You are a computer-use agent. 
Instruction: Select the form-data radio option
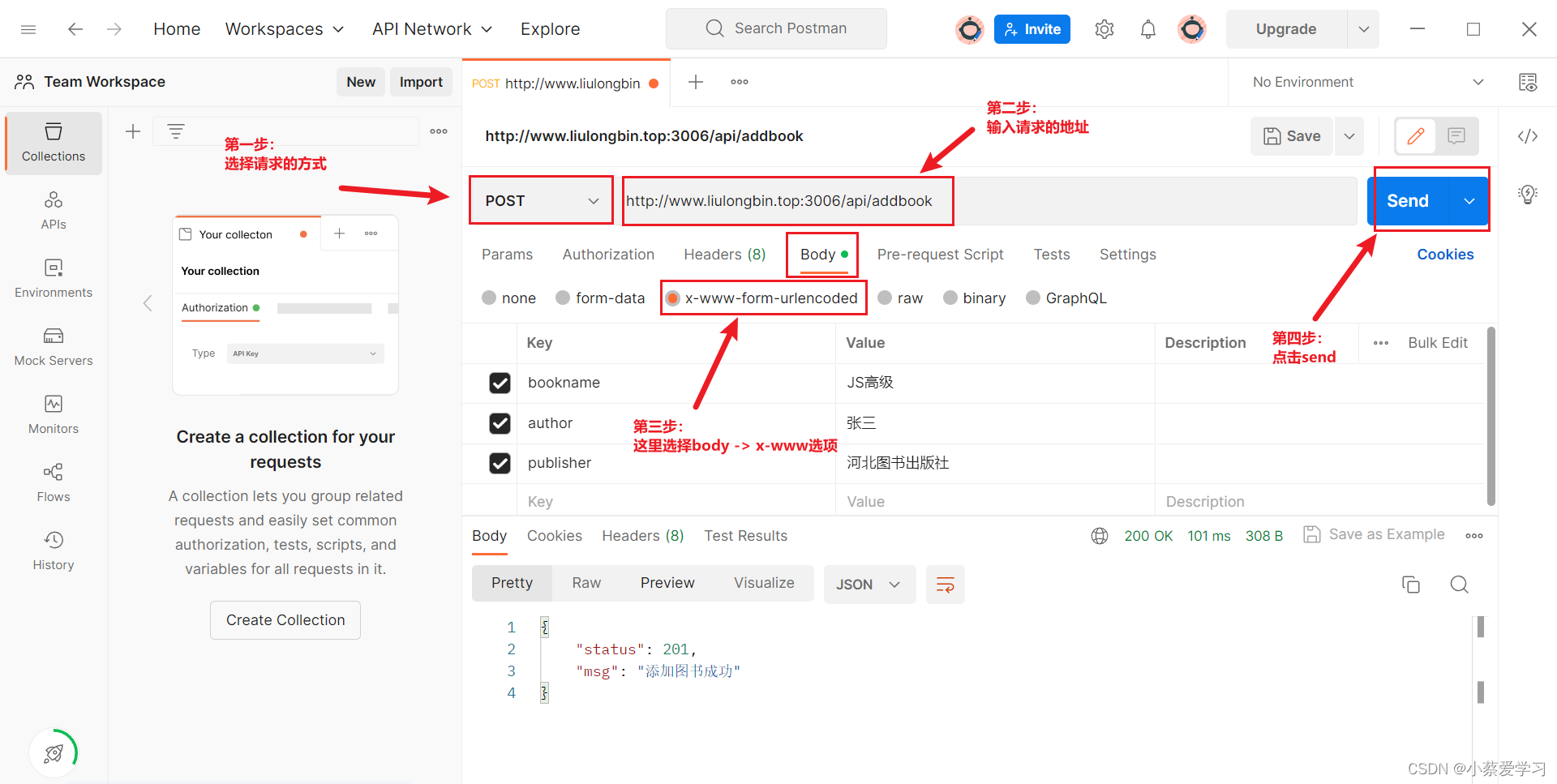pyautogui.click(x=563, y=298)
